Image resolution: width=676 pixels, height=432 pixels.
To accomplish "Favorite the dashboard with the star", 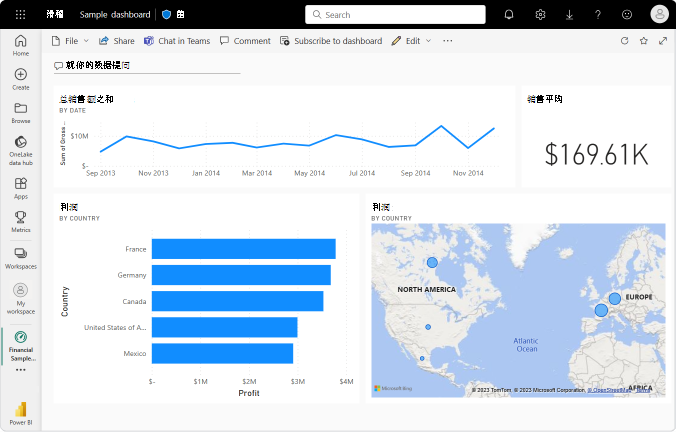I will 644,41.
